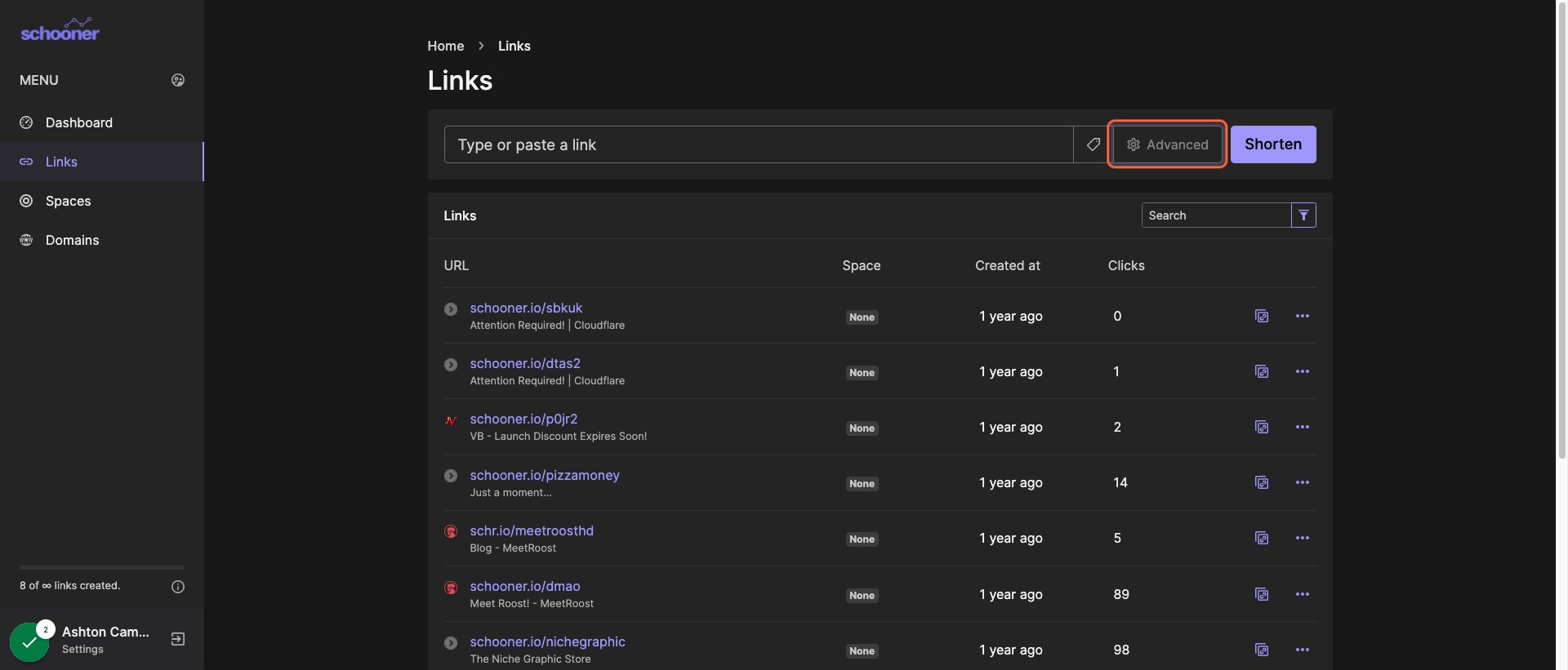Copy the schooner.io/sbkuk link
This screenshot has width=1568, height=670.
tap(1262, 316)
